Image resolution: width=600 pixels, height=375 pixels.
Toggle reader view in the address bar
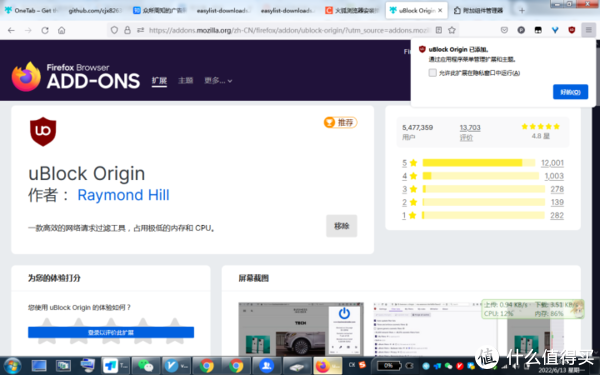pos(439,30)
